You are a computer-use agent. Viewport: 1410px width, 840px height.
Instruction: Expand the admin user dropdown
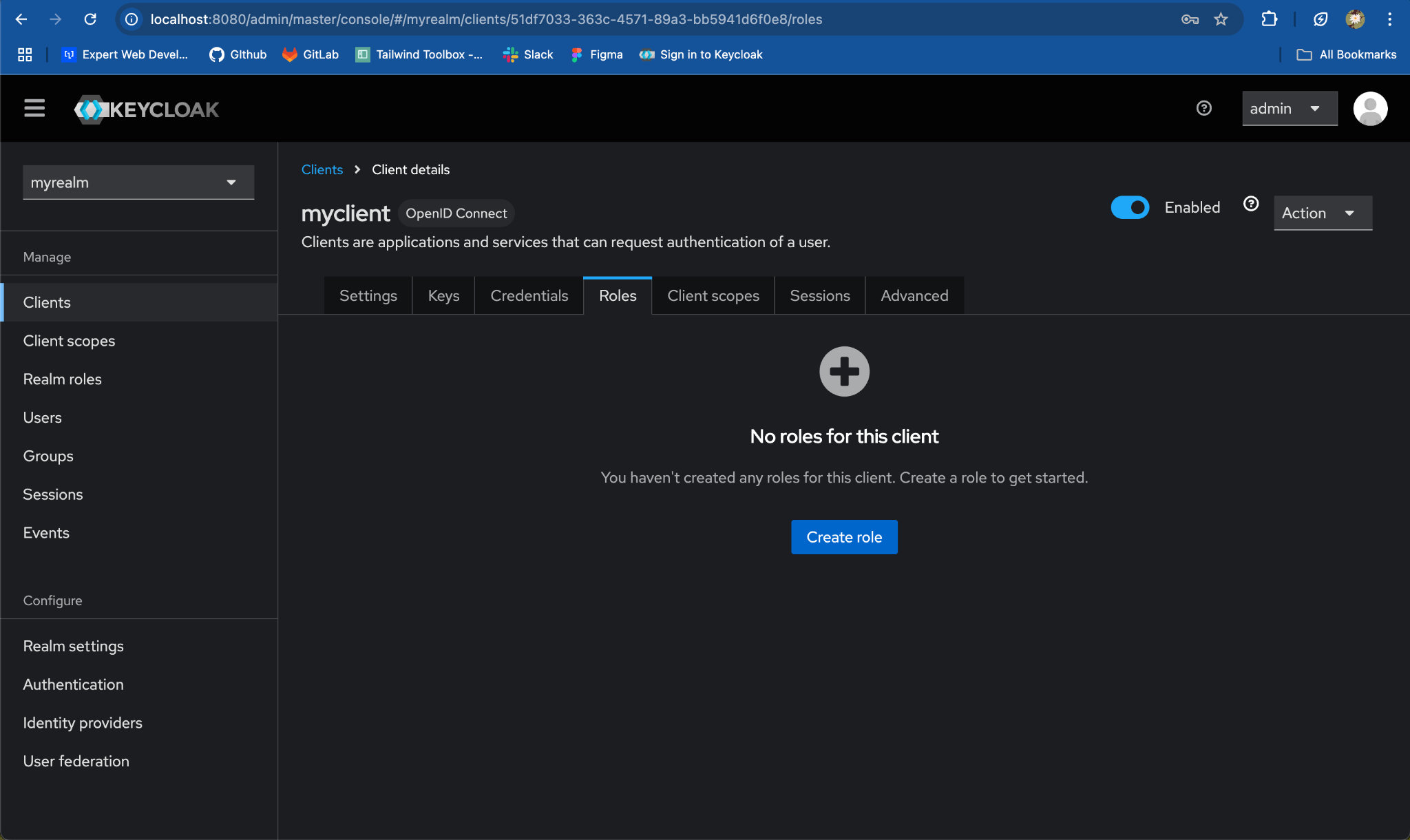(x=1289, y=109)
